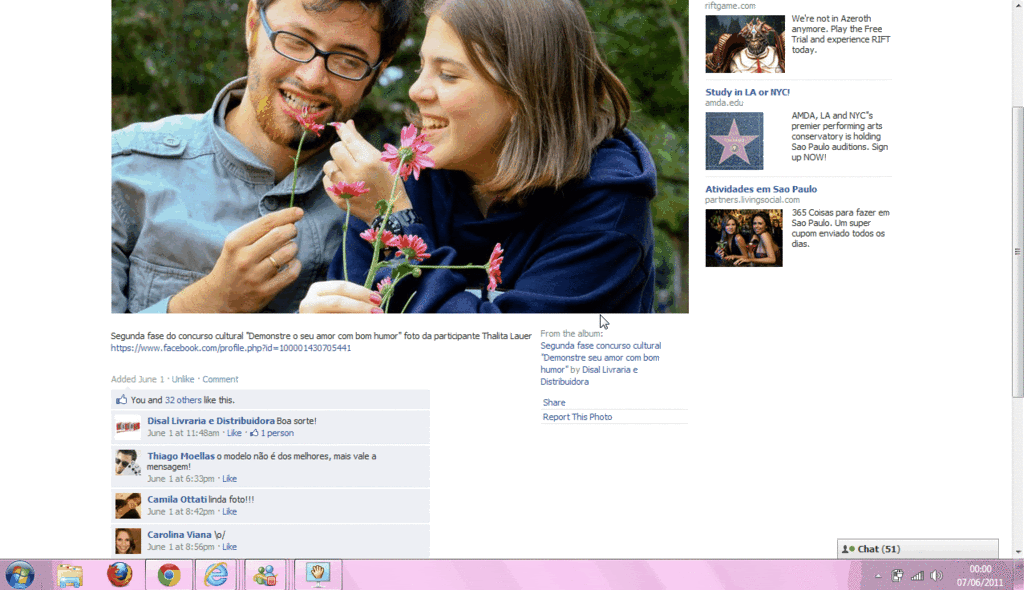
Task: Click the Windows Start orb
Action: [x=20, y=575]
